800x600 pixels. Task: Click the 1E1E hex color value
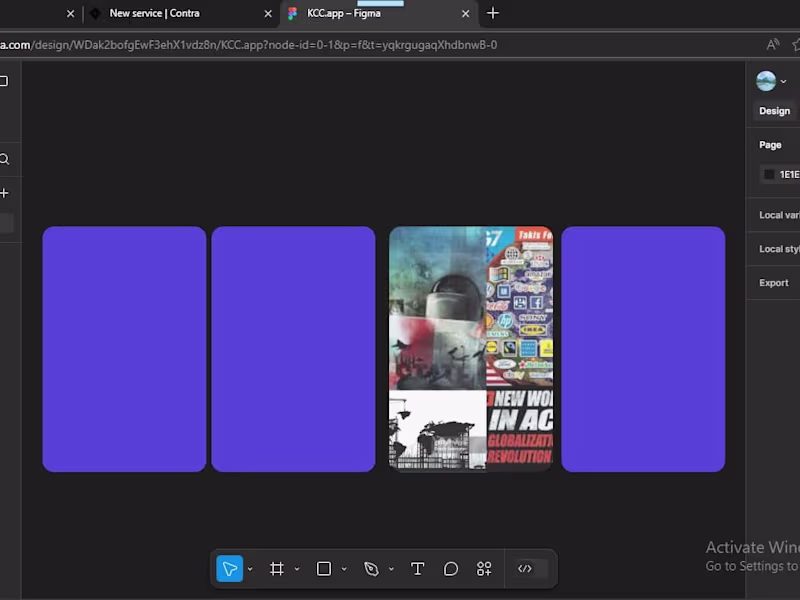pyautogui.click(x=789, y=174)
